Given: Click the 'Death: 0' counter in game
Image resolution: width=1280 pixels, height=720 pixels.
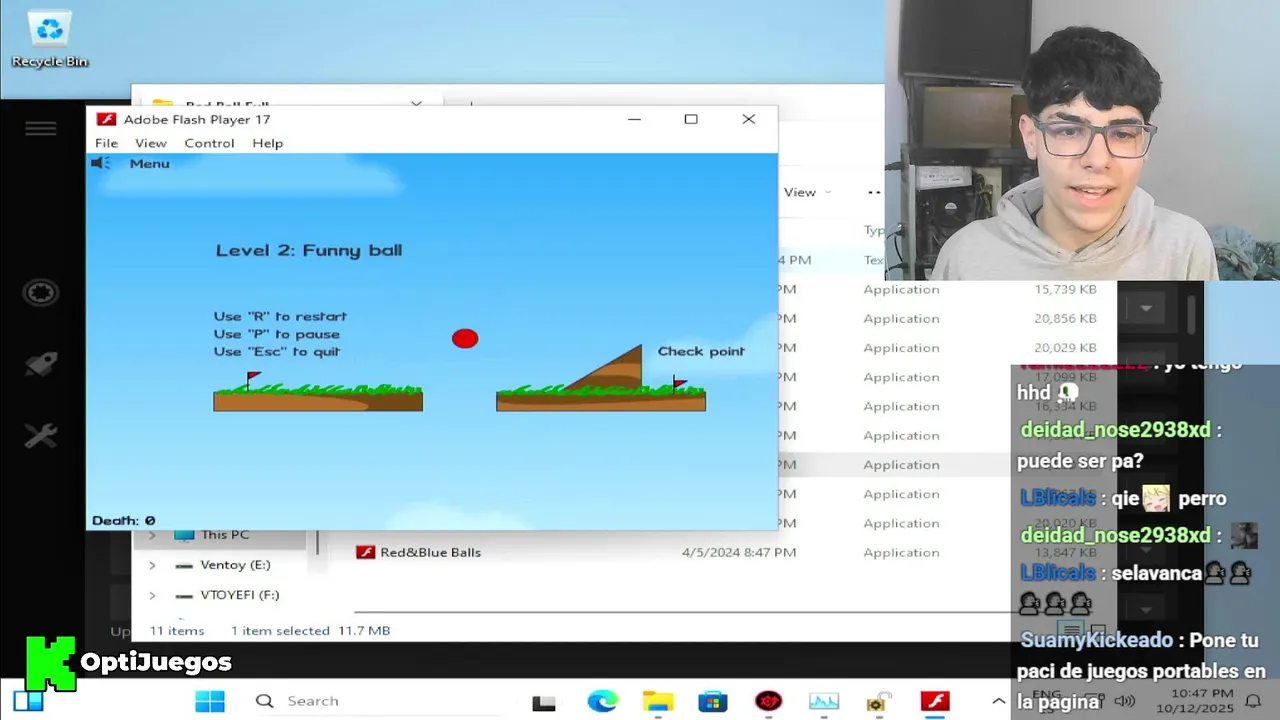Looking at the screenshot, I should tap(124, 520).
